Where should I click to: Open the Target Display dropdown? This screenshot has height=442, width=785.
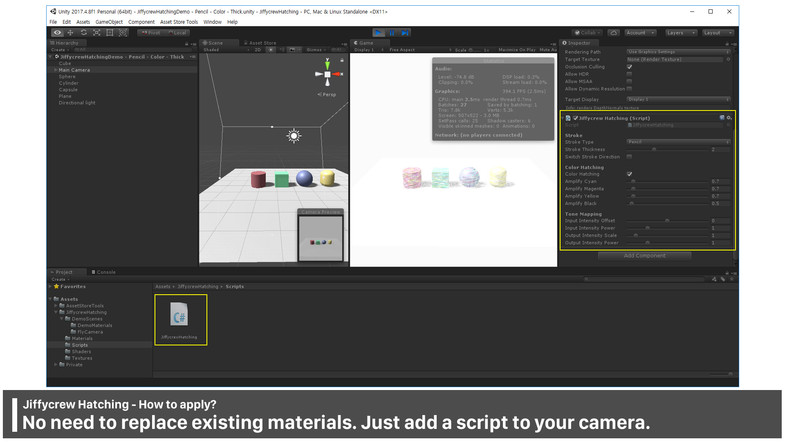pos(678,100)
